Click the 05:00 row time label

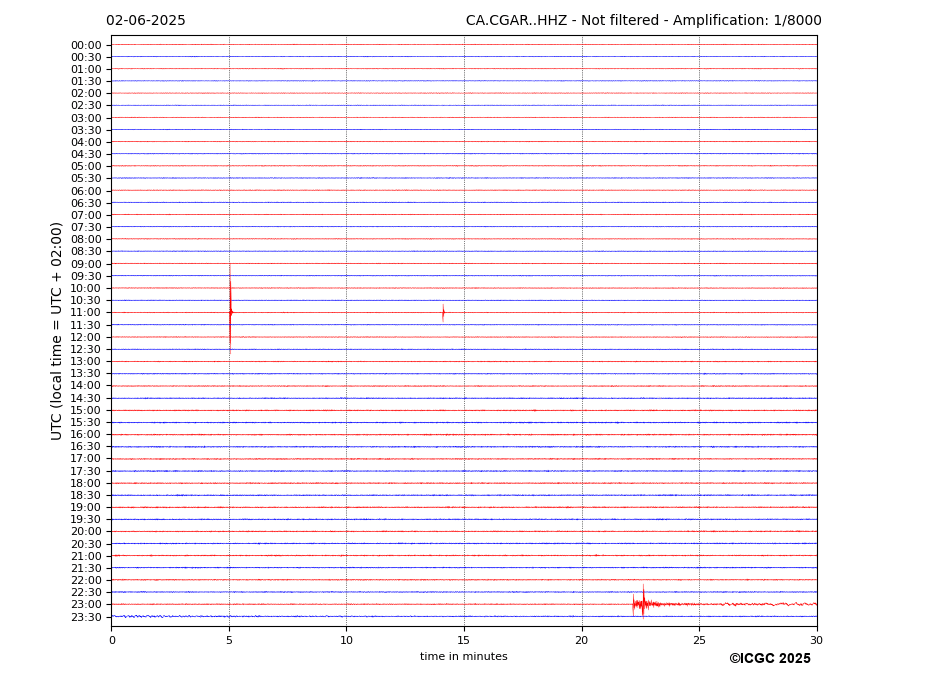(x=86, y=167)
